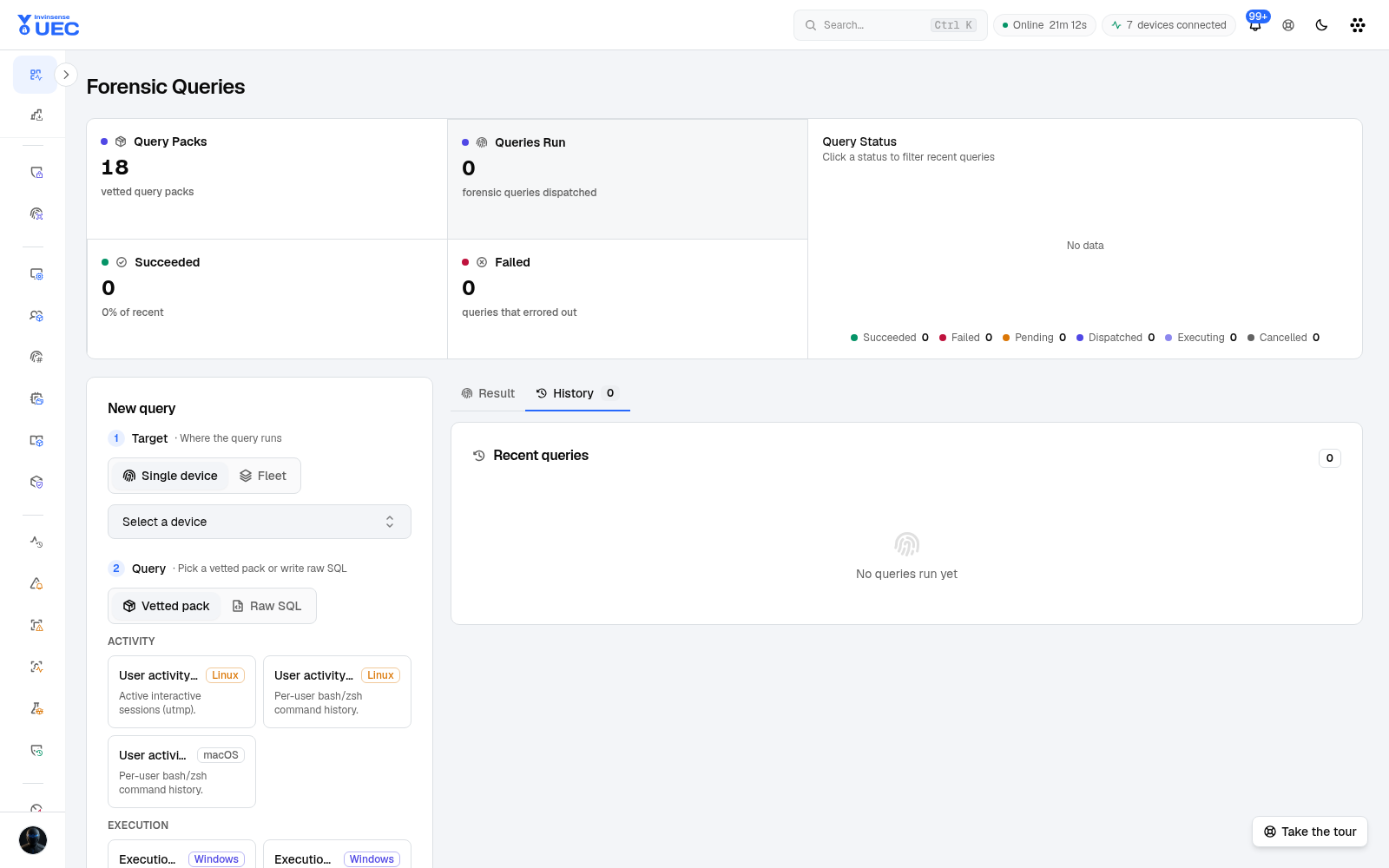Open the app grid dots menu
This screenshot has width=1389, height=868.
click(1358, 25)
